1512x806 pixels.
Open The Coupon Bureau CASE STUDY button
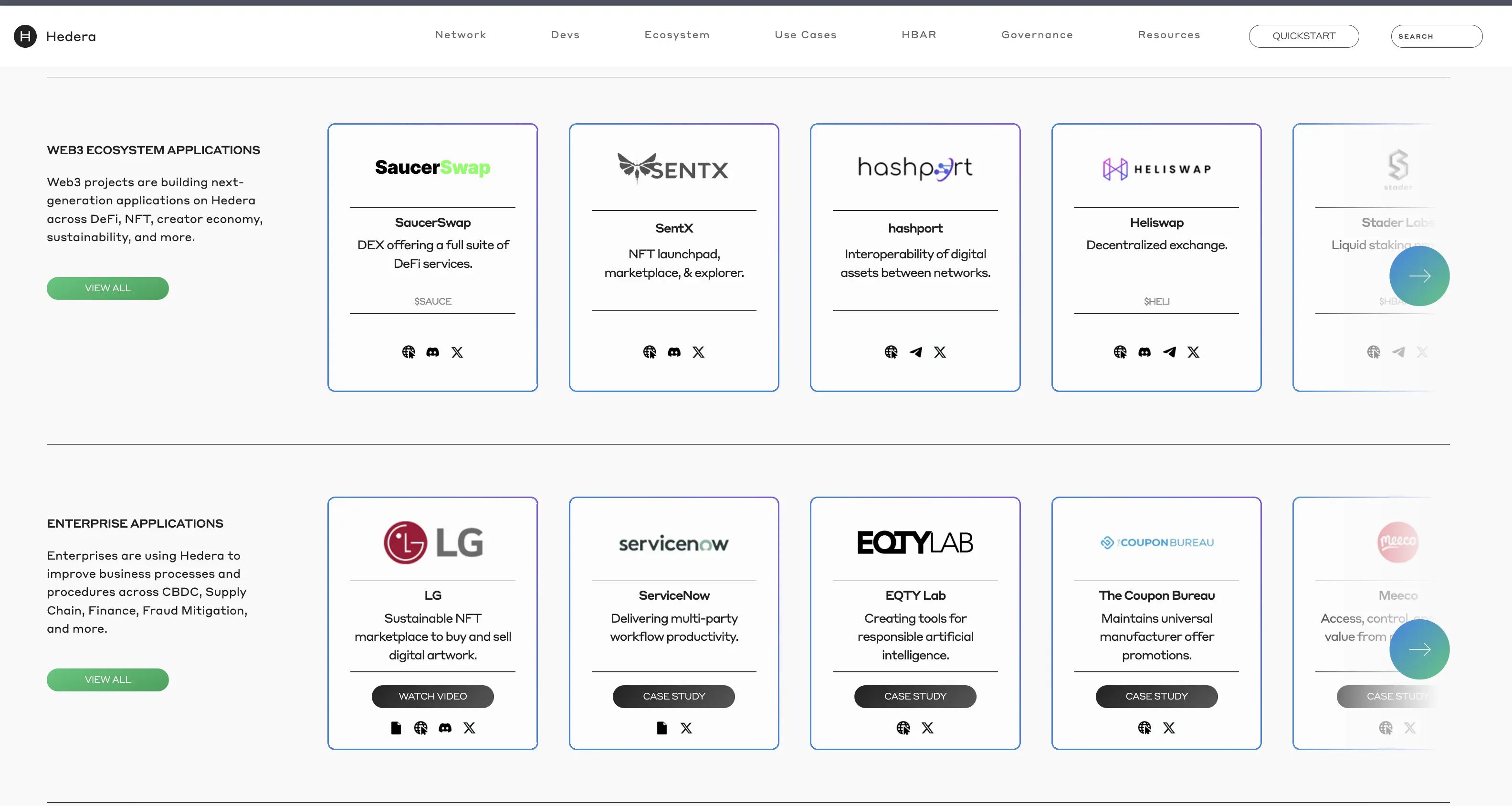click(1156, 696)
